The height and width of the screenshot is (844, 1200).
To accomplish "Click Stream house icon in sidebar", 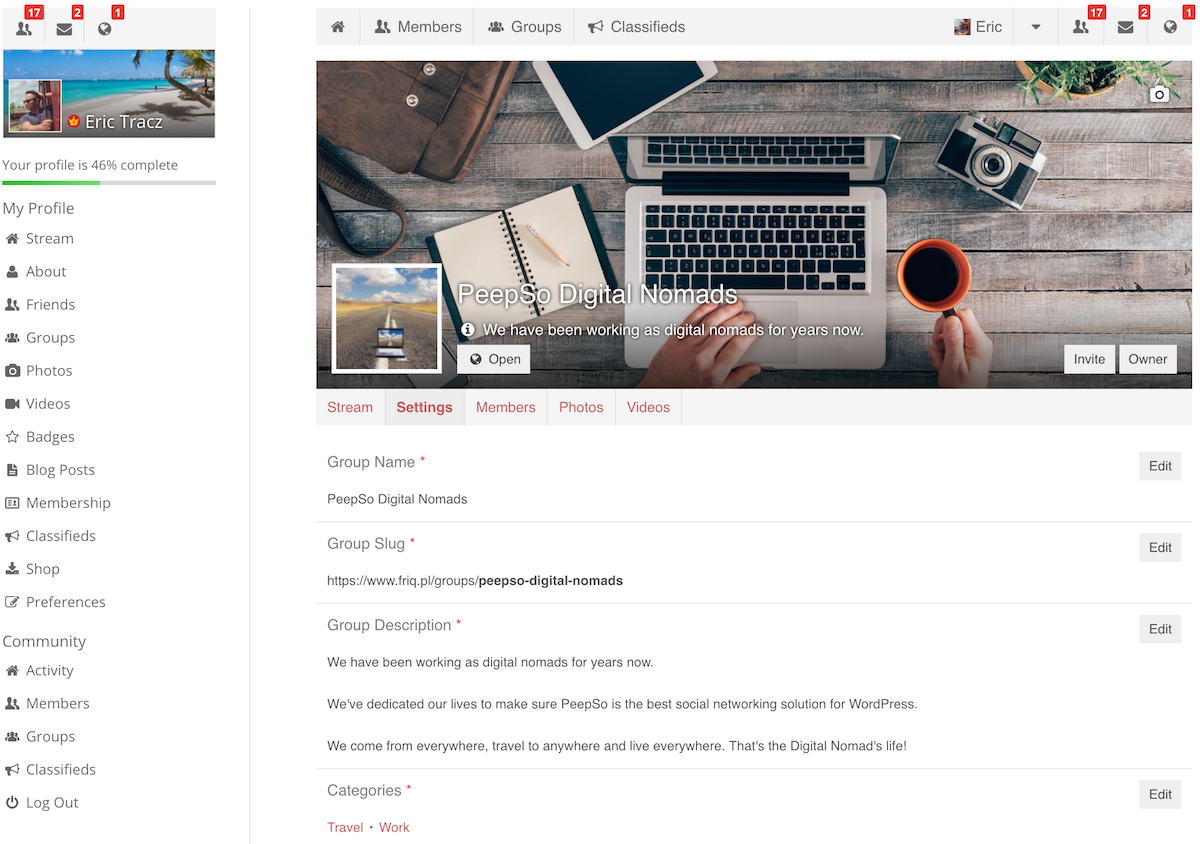I will [12, 238].
